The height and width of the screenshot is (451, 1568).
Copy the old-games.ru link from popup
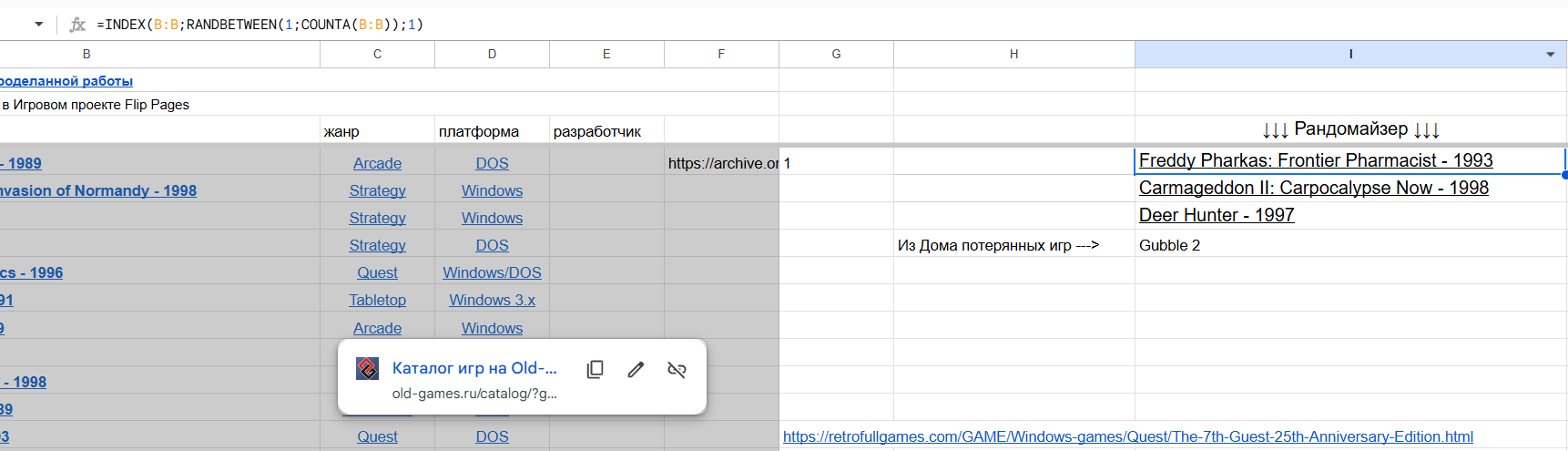coord(595,369)
